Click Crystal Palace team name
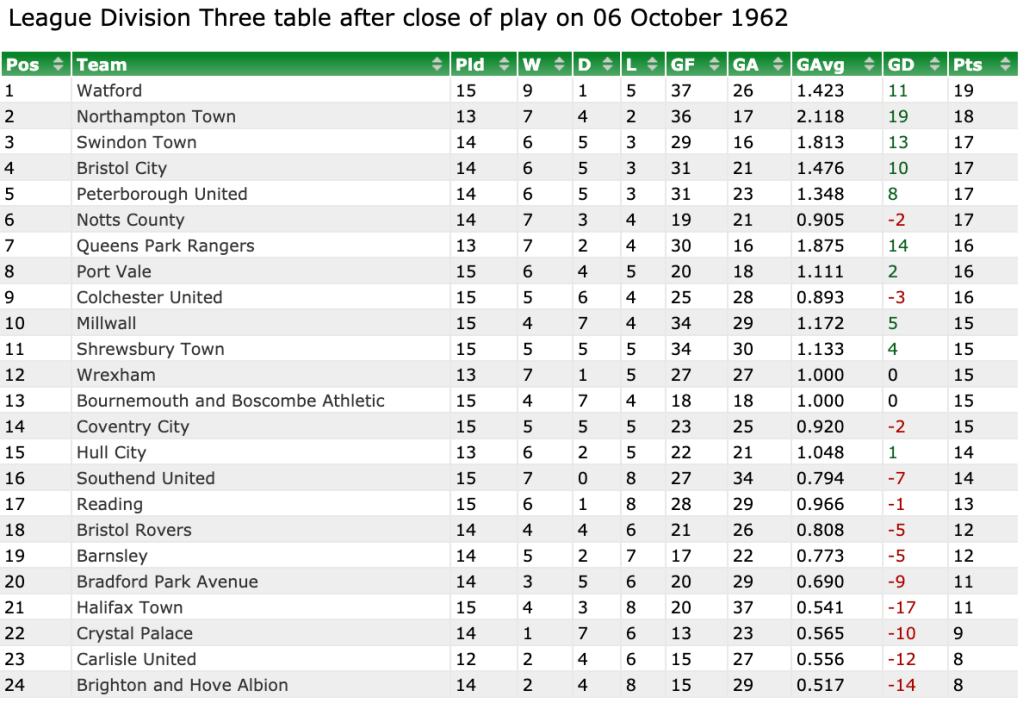 click(x=134, y=633)
